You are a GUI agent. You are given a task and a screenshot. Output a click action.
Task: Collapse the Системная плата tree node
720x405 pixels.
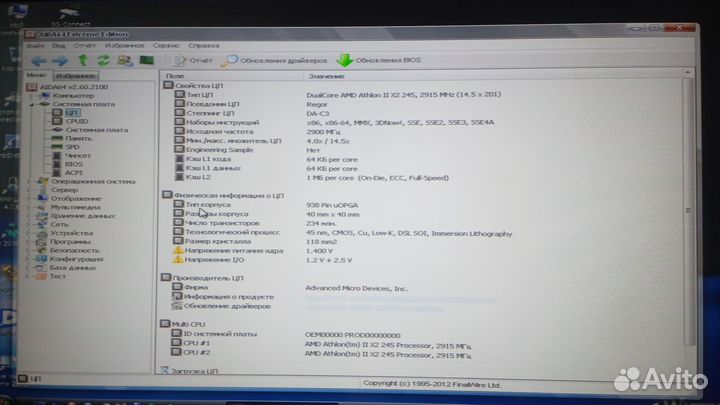[x=30, y=104]
